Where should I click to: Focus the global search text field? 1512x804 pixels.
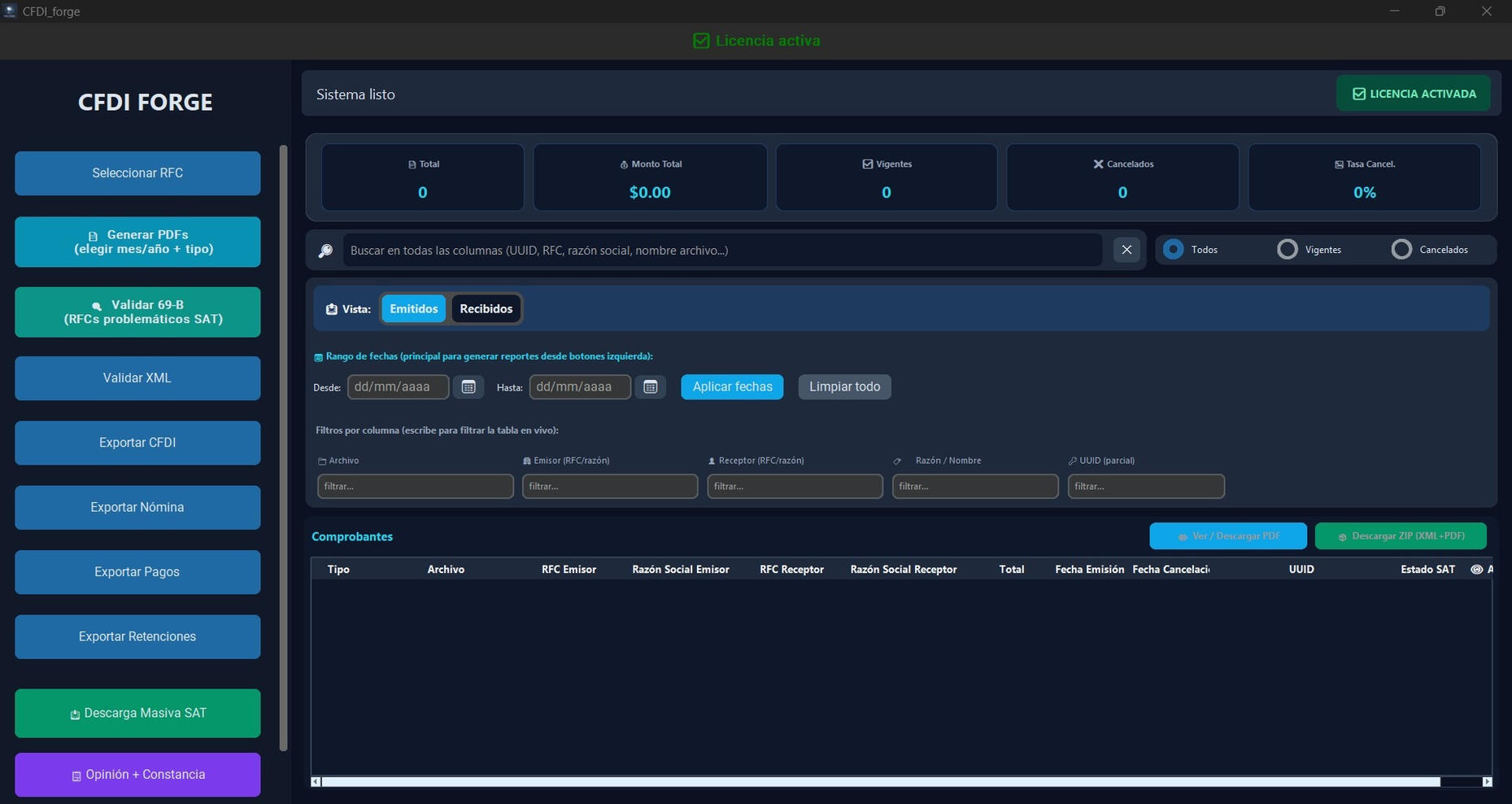tap(722, 250)
